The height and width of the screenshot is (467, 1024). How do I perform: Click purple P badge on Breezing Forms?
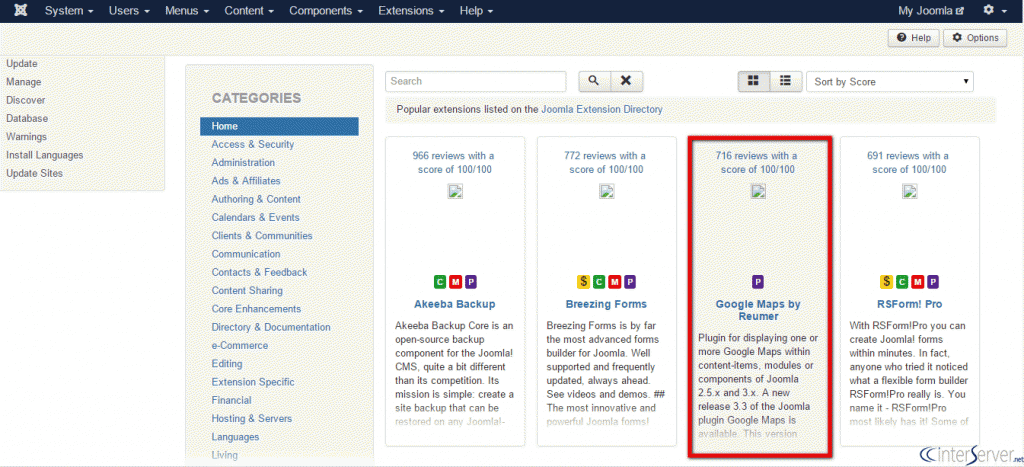point(630,282)
